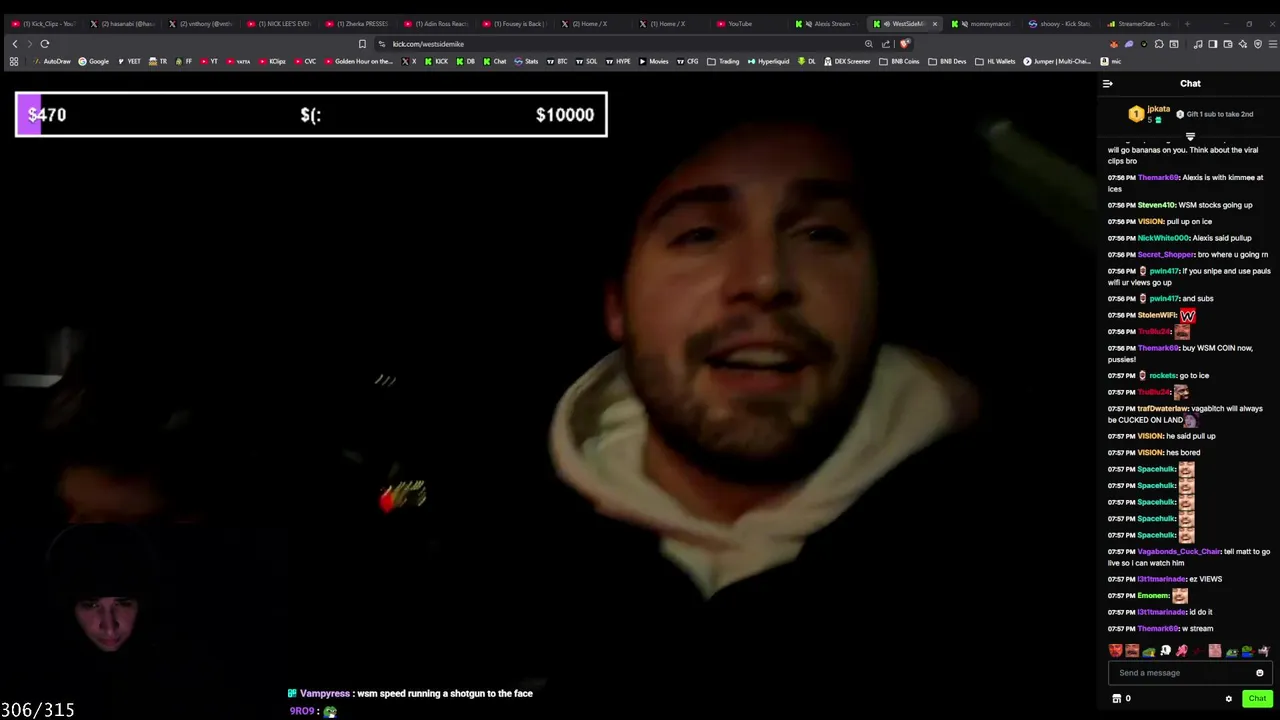Open the VPN shield icon in toolbar

point(1258,44)
